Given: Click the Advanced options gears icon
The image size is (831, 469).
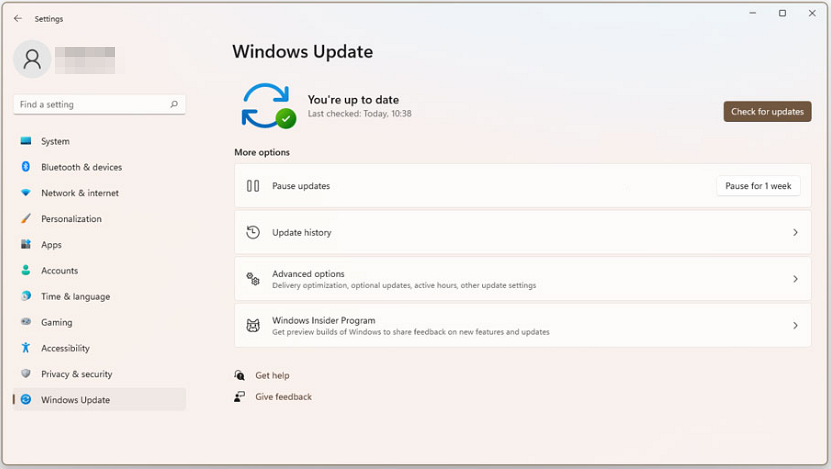Looking at the screenshot, I should coord(253,279).
